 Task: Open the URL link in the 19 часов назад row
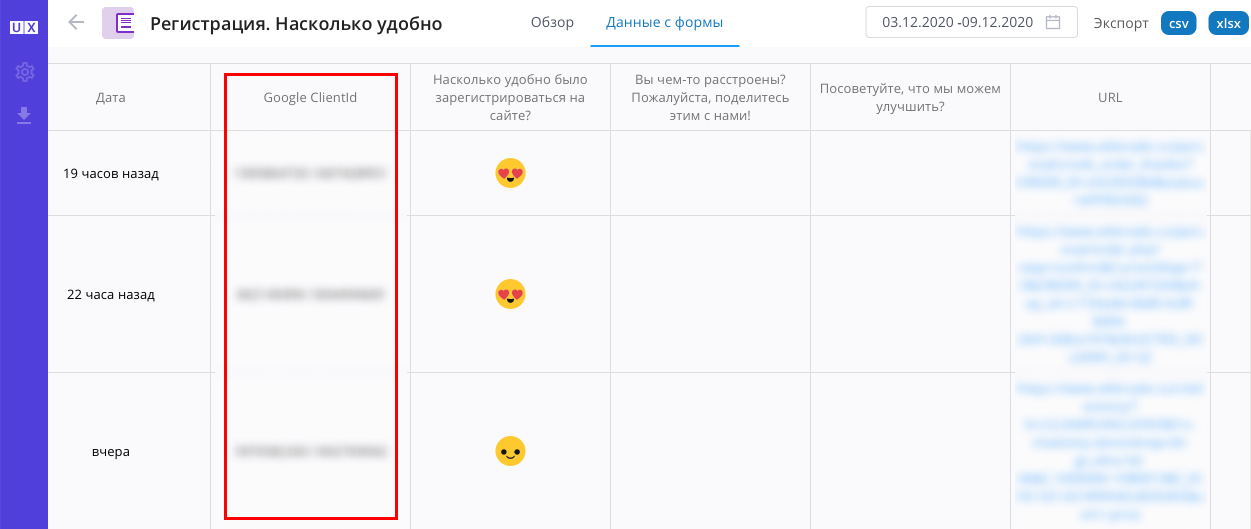1110,173
